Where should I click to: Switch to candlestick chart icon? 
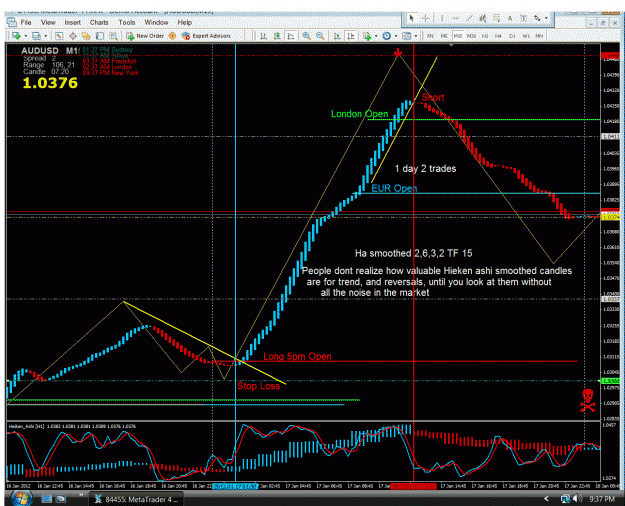277,36
